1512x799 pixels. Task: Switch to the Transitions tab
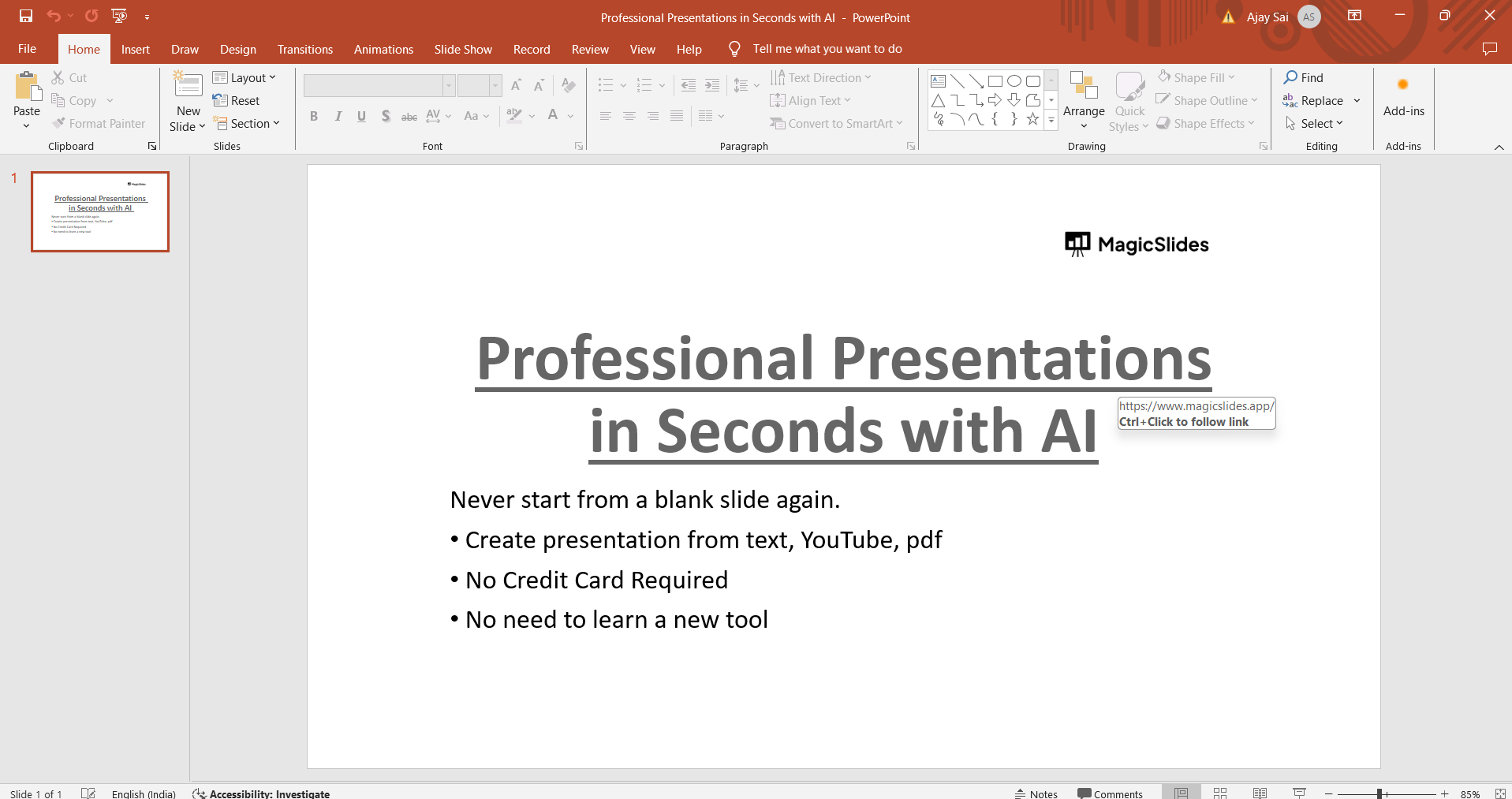[x=304, y=49]
